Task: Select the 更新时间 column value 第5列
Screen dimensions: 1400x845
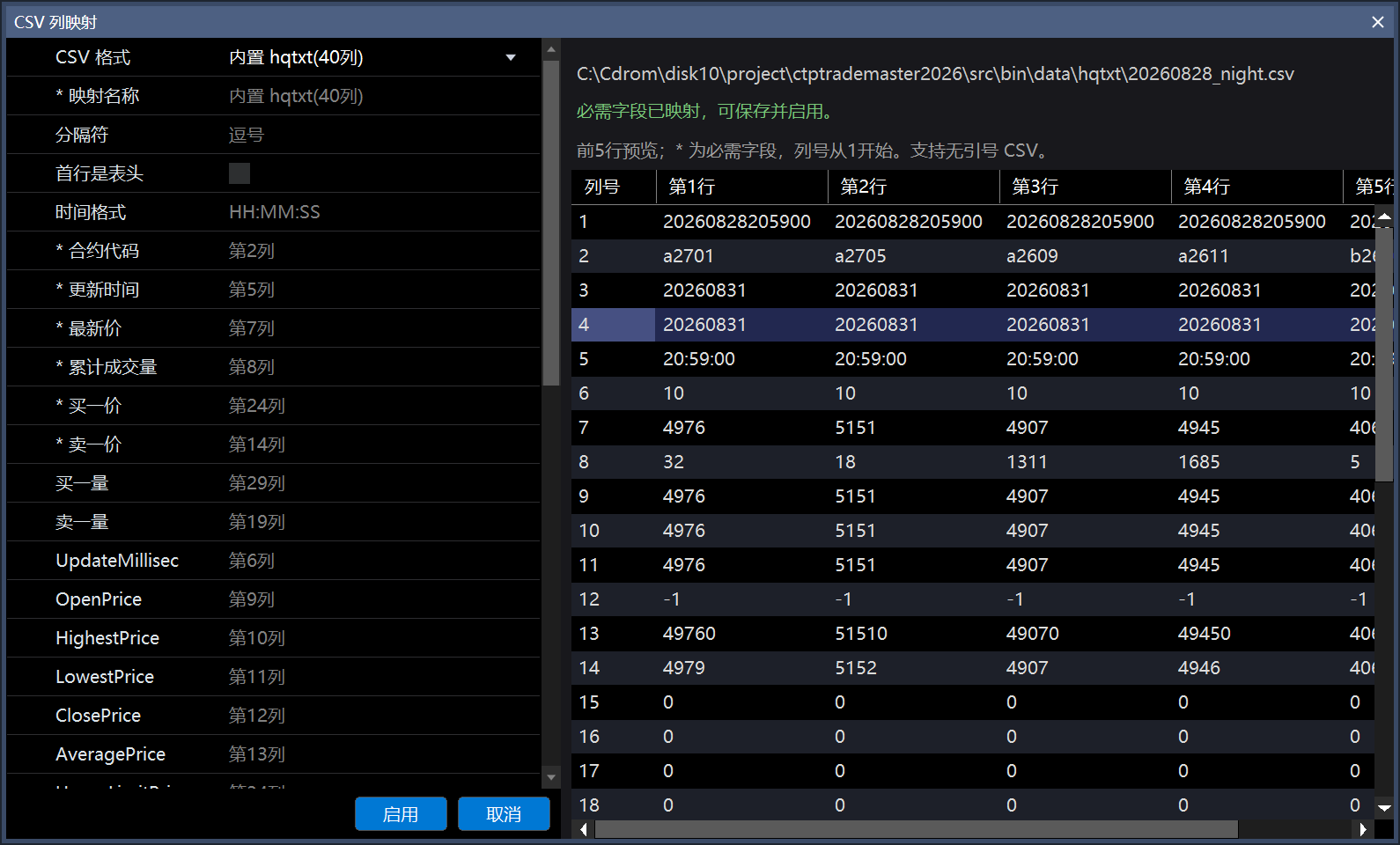Action: pyautogui.click(x=251, y=290)
